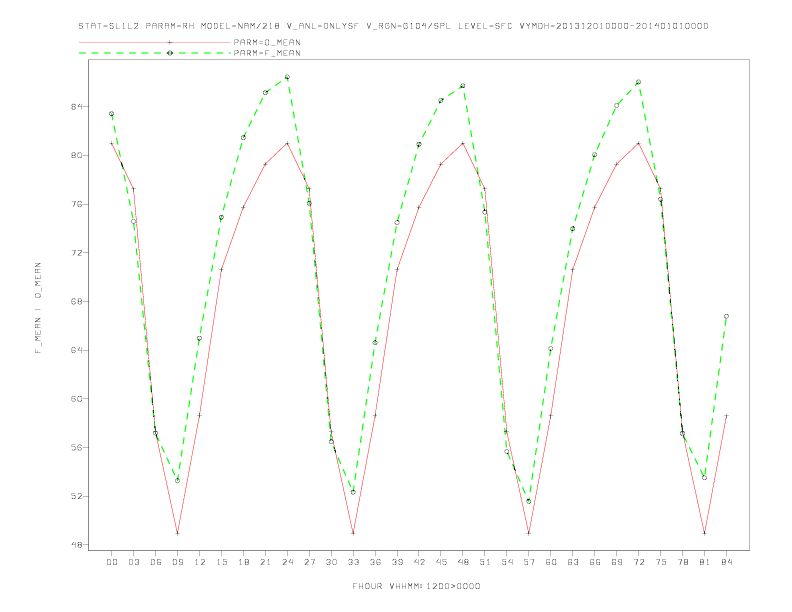Click F_MEAN circle point at hour 84
This screenshot has width=792, height=612.
(726, 316)
